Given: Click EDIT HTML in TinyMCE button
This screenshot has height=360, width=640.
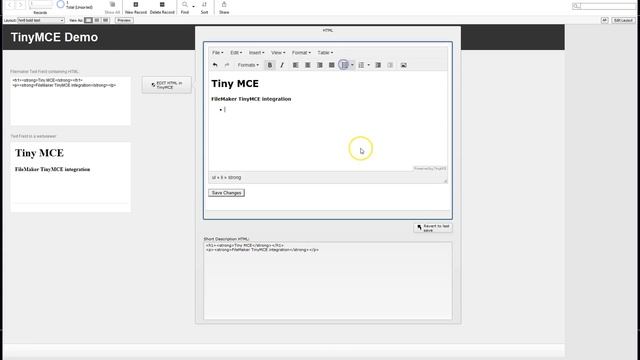Looking at the screenshot, I should [x=167, y=85].
